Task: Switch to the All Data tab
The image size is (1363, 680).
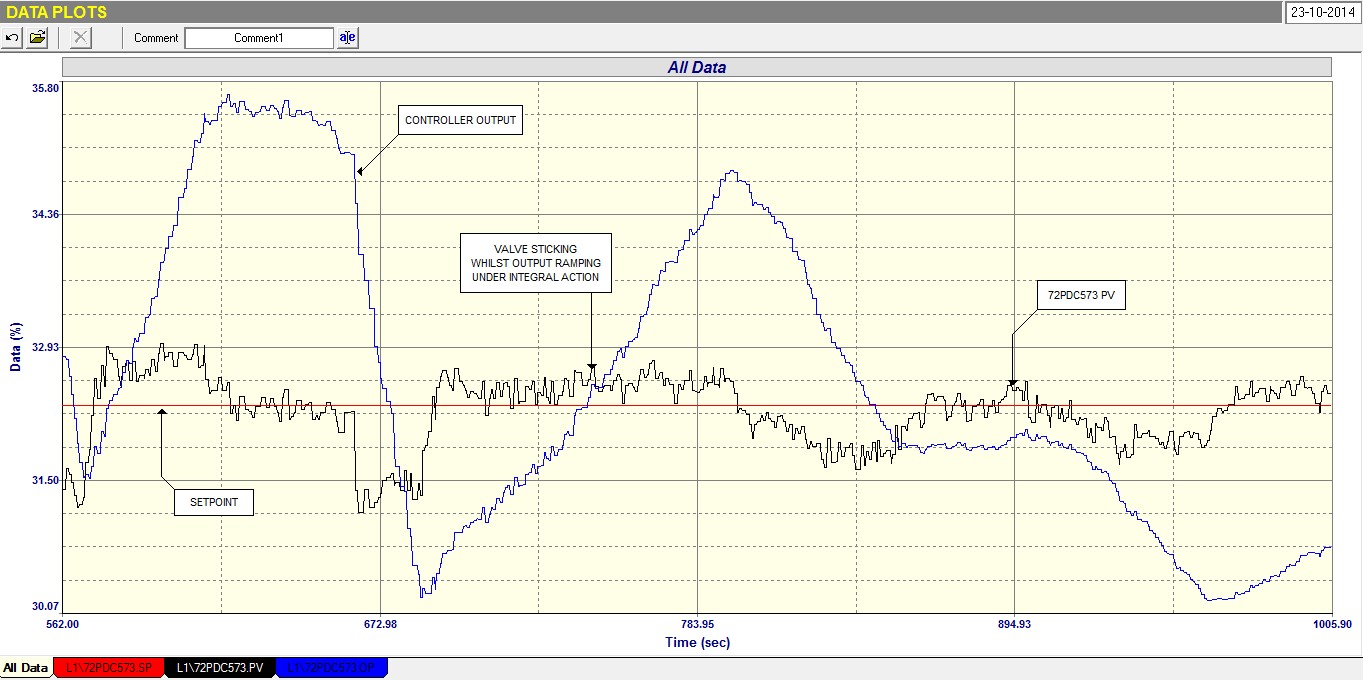Action: 26,668
